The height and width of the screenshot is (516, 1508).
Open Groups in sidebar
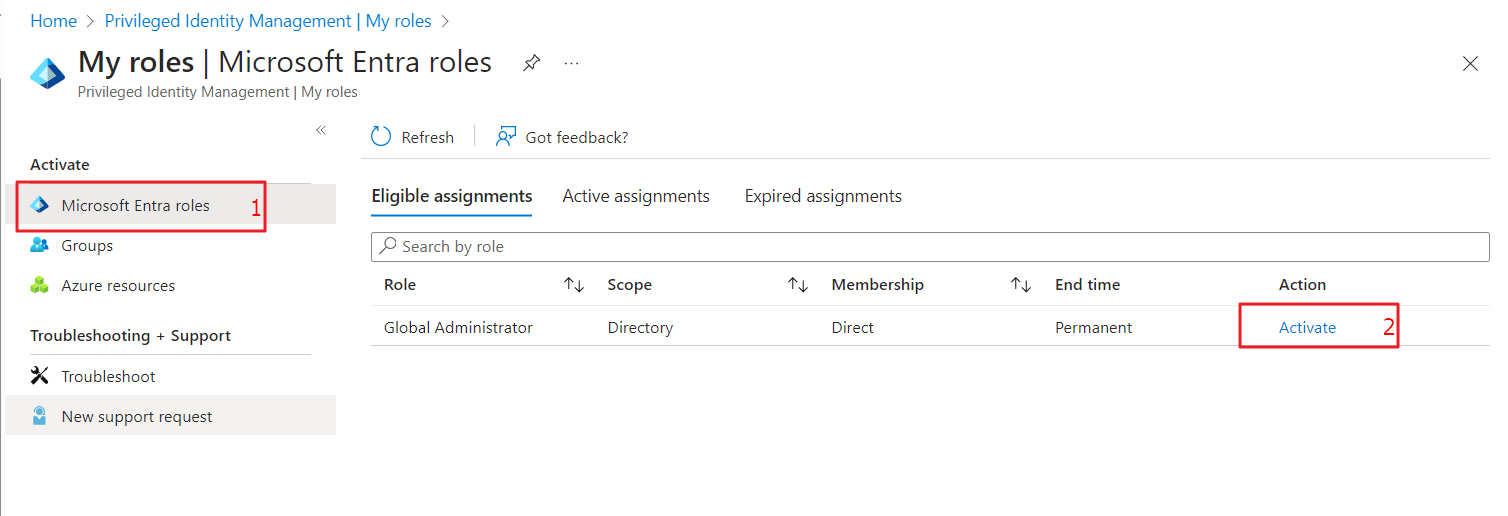tap(170, 245)
